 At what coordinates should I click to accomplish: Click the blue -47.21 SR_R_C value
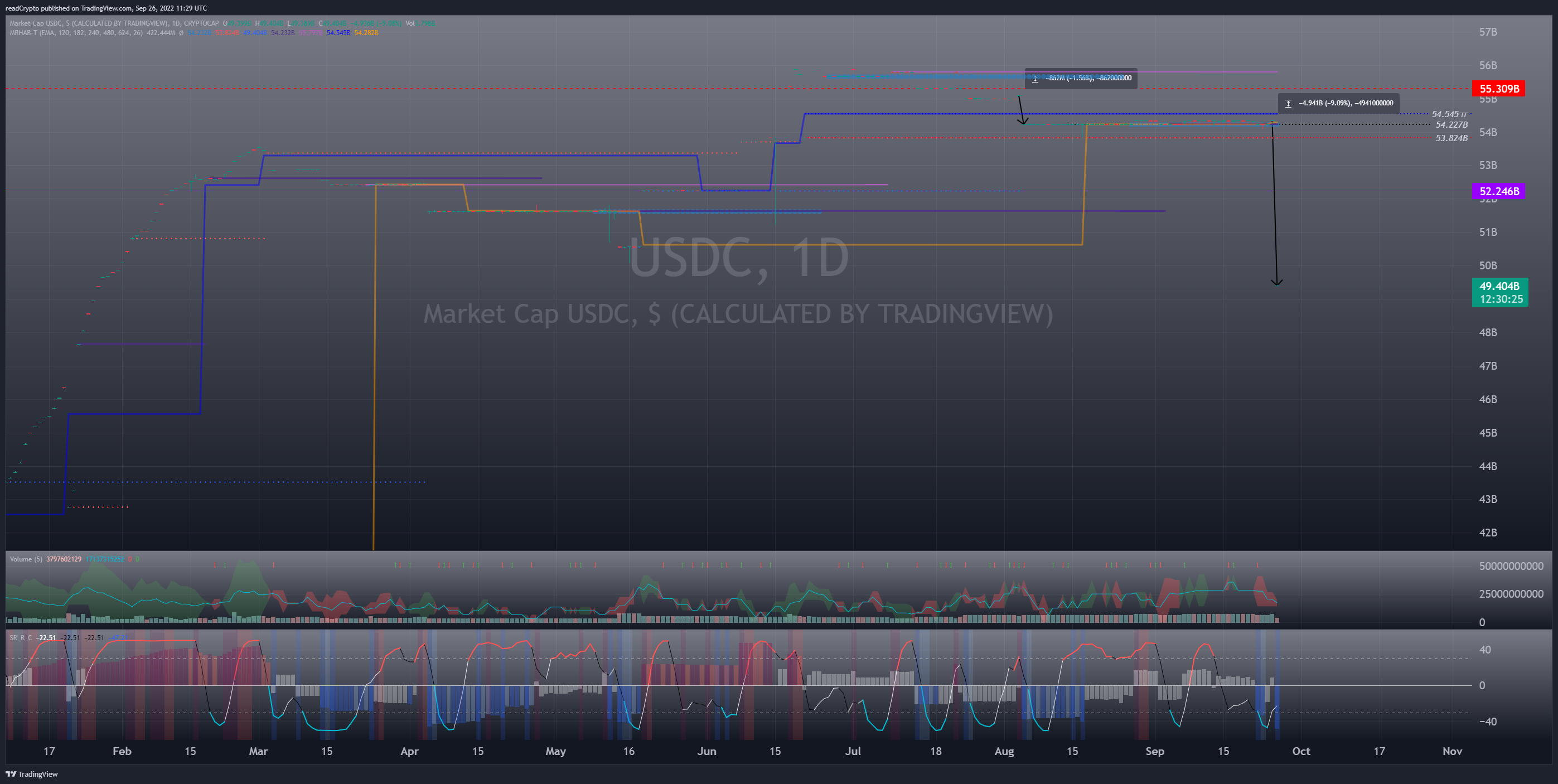pos(119,637)
